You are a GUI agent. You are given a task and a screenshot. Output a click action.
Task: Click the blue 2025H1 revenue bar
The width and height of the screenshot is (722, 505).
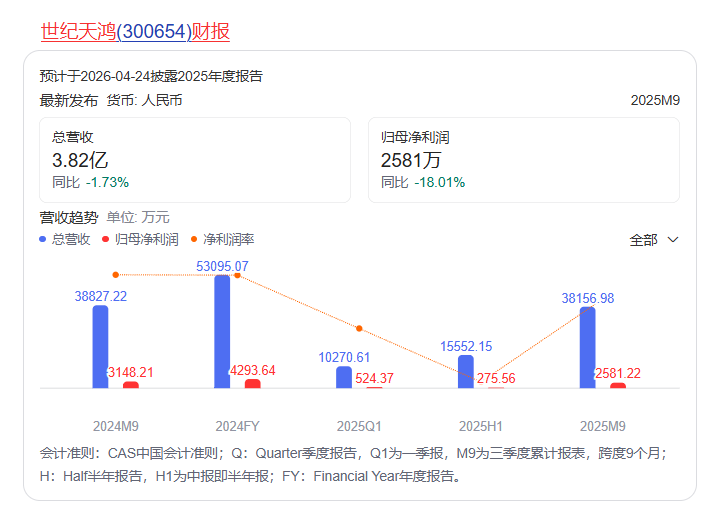pyautogui.click(x=466, y=371)
